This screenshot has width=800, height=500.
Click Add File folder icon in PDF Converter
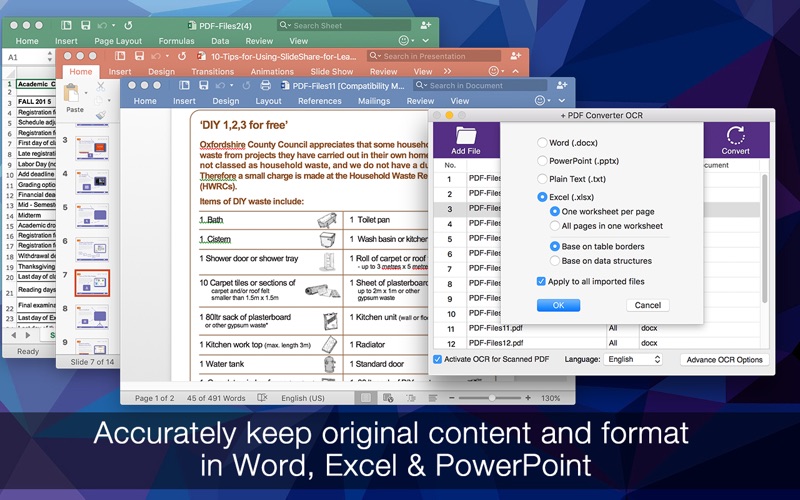tap(466, 135)
